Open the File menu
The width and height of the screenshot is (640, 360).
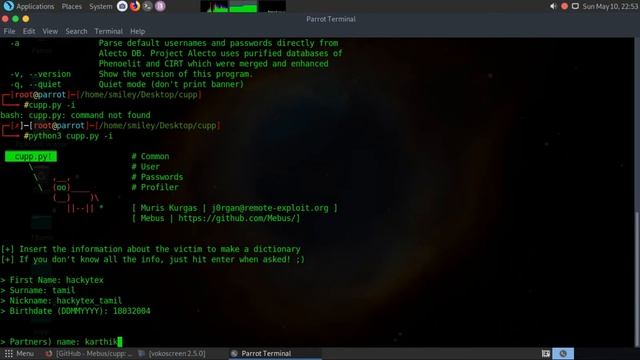[9, 31]
